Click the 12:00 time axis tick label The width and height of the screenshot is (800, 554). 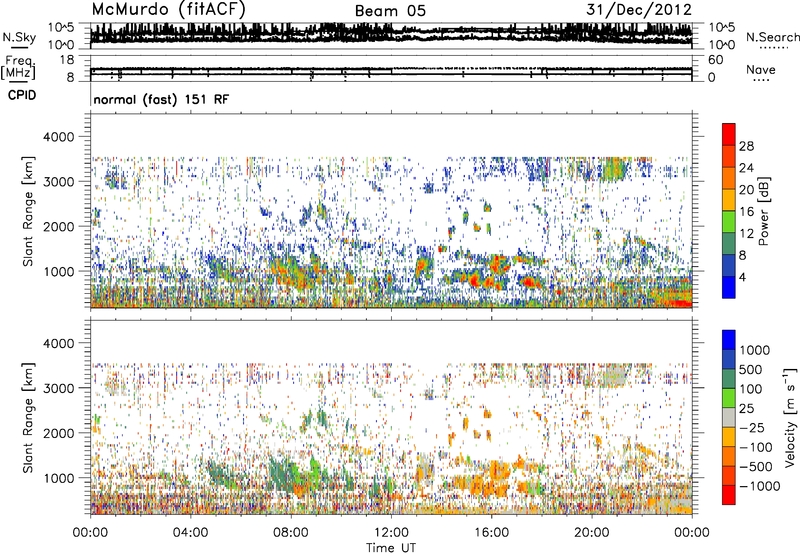(391, 533)
